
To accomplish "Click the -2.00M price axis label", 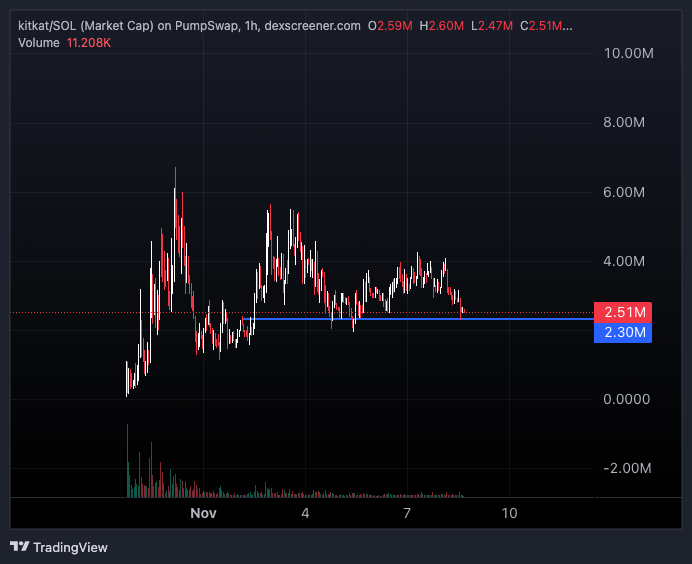I will [627, 468].
